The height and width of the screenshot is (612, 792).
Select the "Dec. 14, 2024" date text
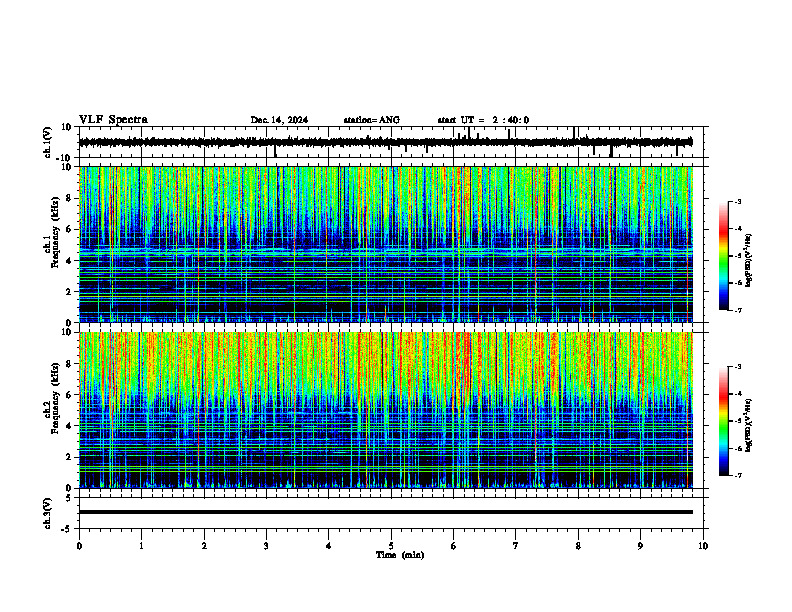pos(279,120)
